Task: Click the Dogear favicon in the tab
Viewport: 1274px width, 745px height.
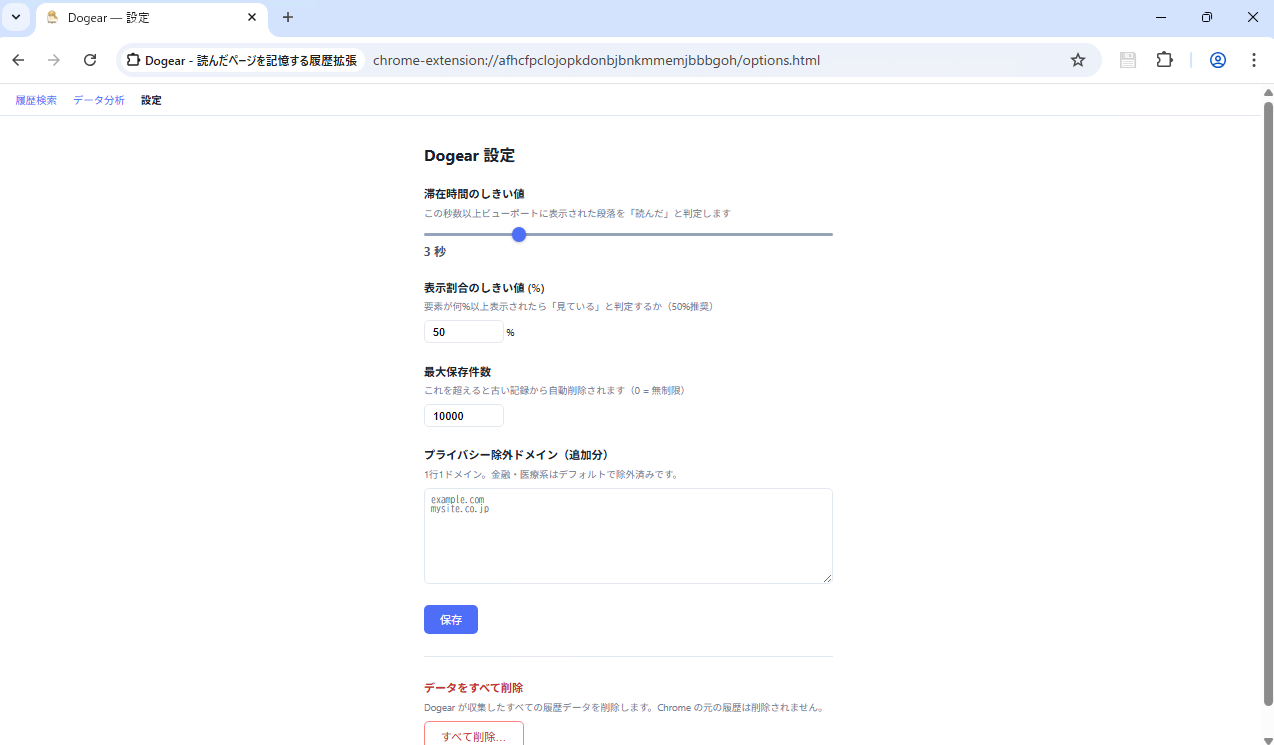Action: coord(52,17)
